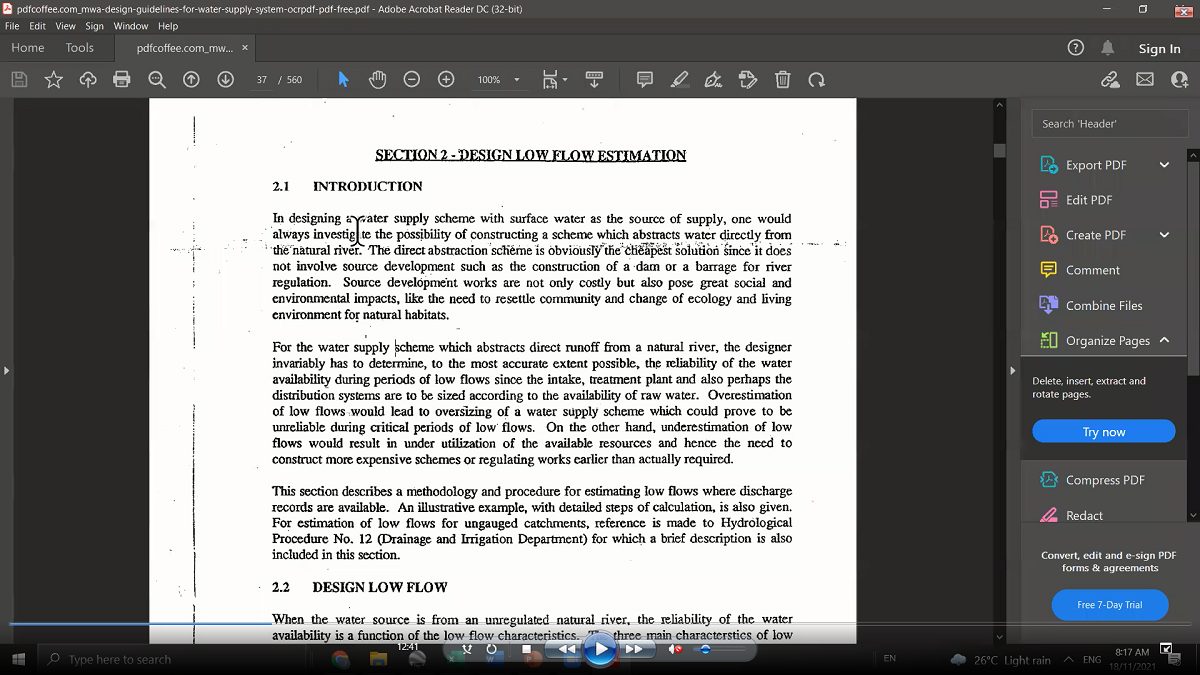Open the Edit menu
Viewport: 1200px width, 675px height.
(37, 26)
